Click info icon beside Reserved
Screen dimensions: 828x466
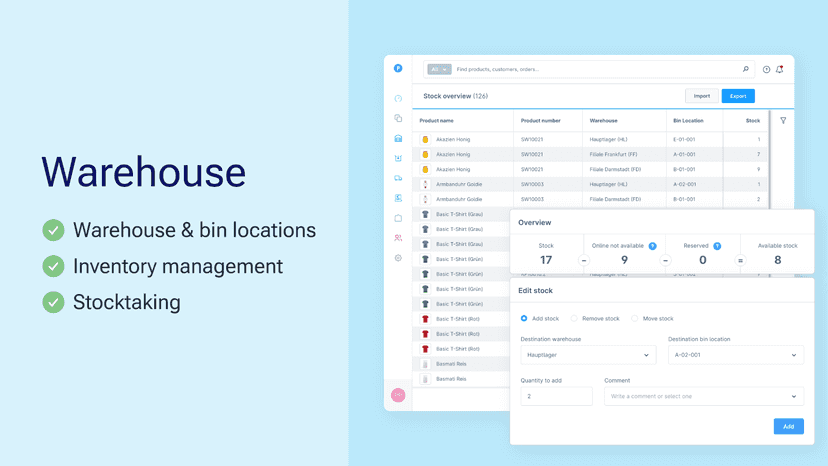(717, 246)
